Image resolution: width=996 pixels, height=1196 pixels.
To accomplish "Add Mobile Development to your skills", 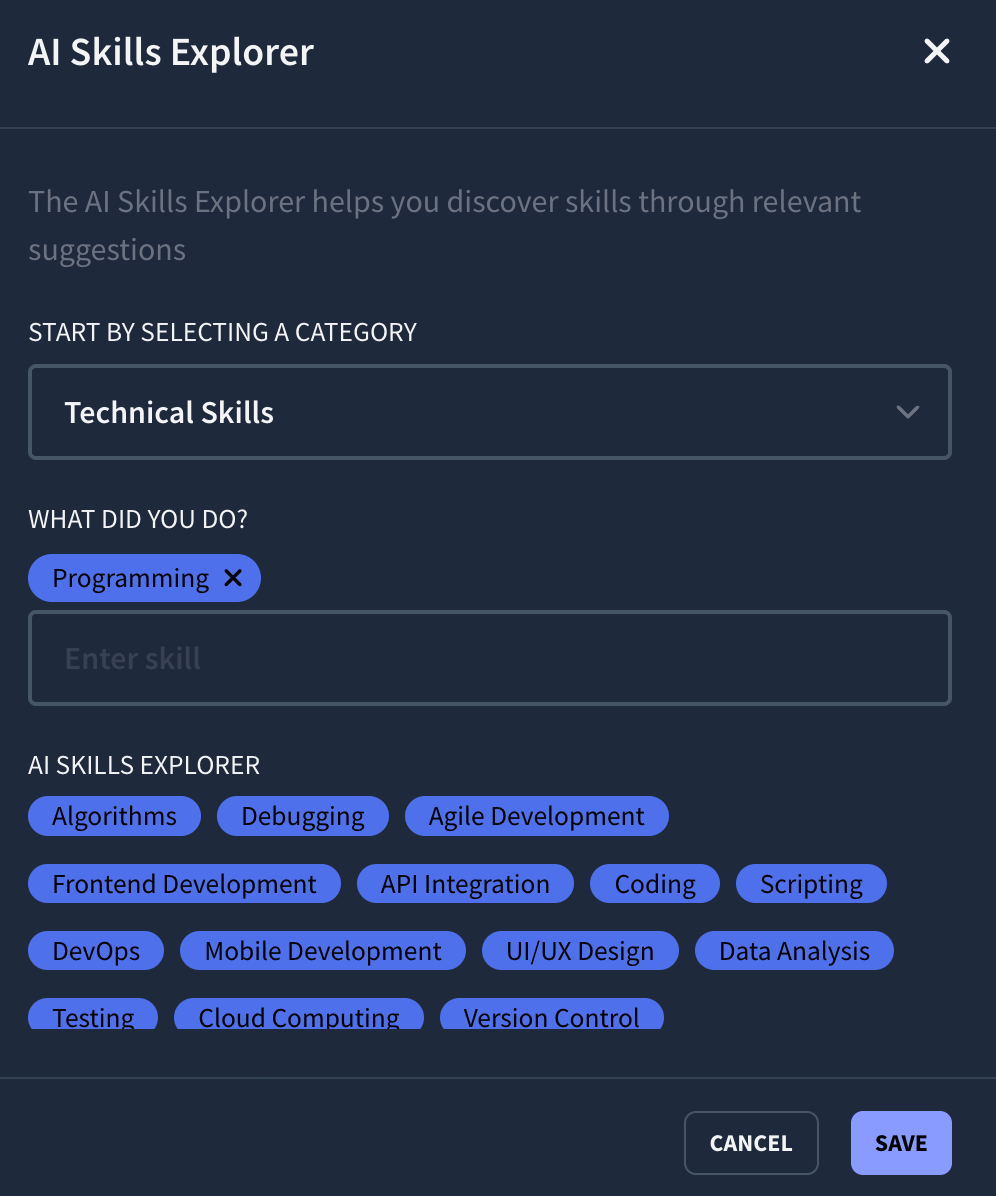I will (x=322, y=951).
